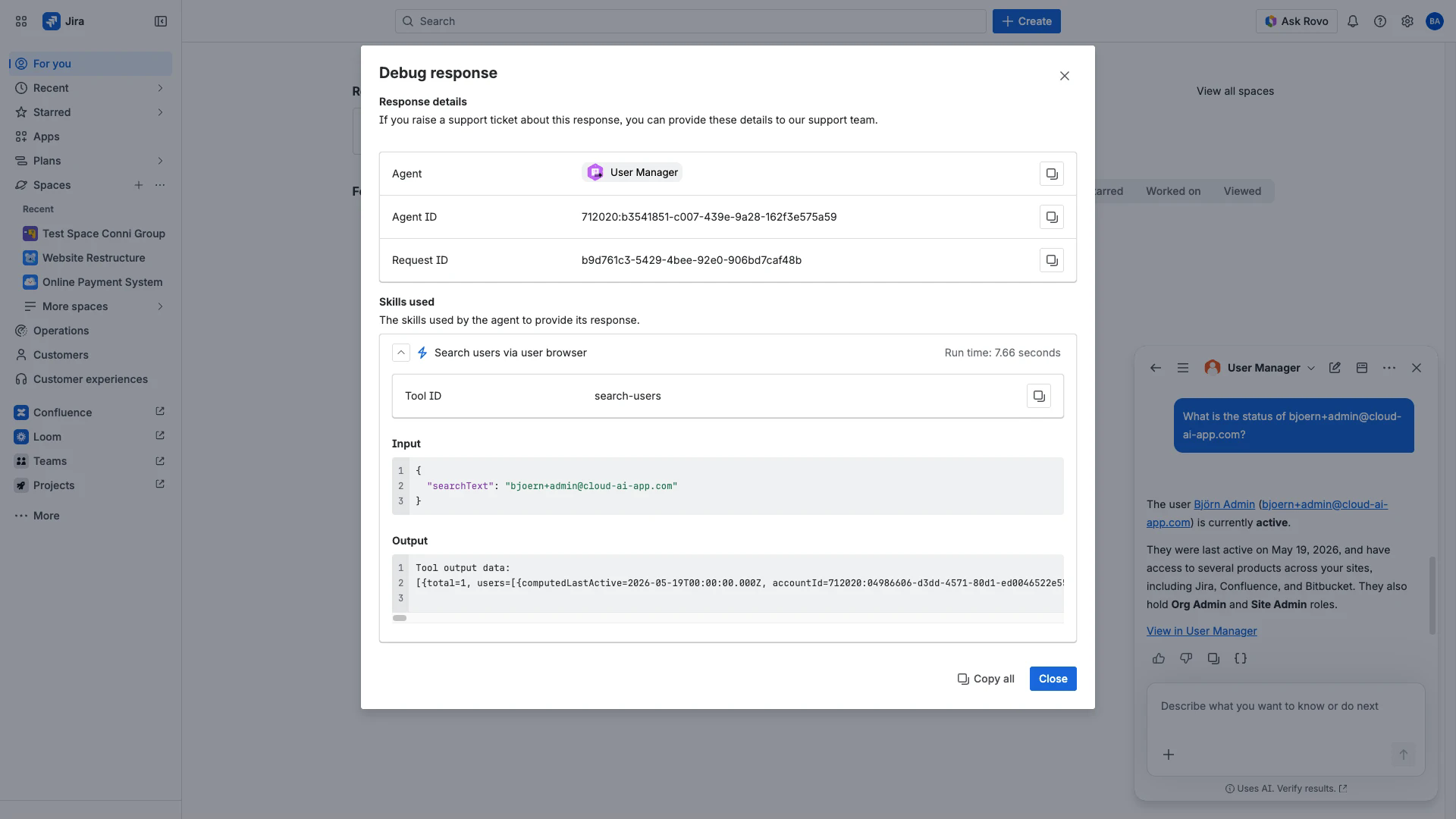The width and height of the screenshot is (1456, 819).
Task: Open View in User Manager link
Action: (x=1201, y=631)
